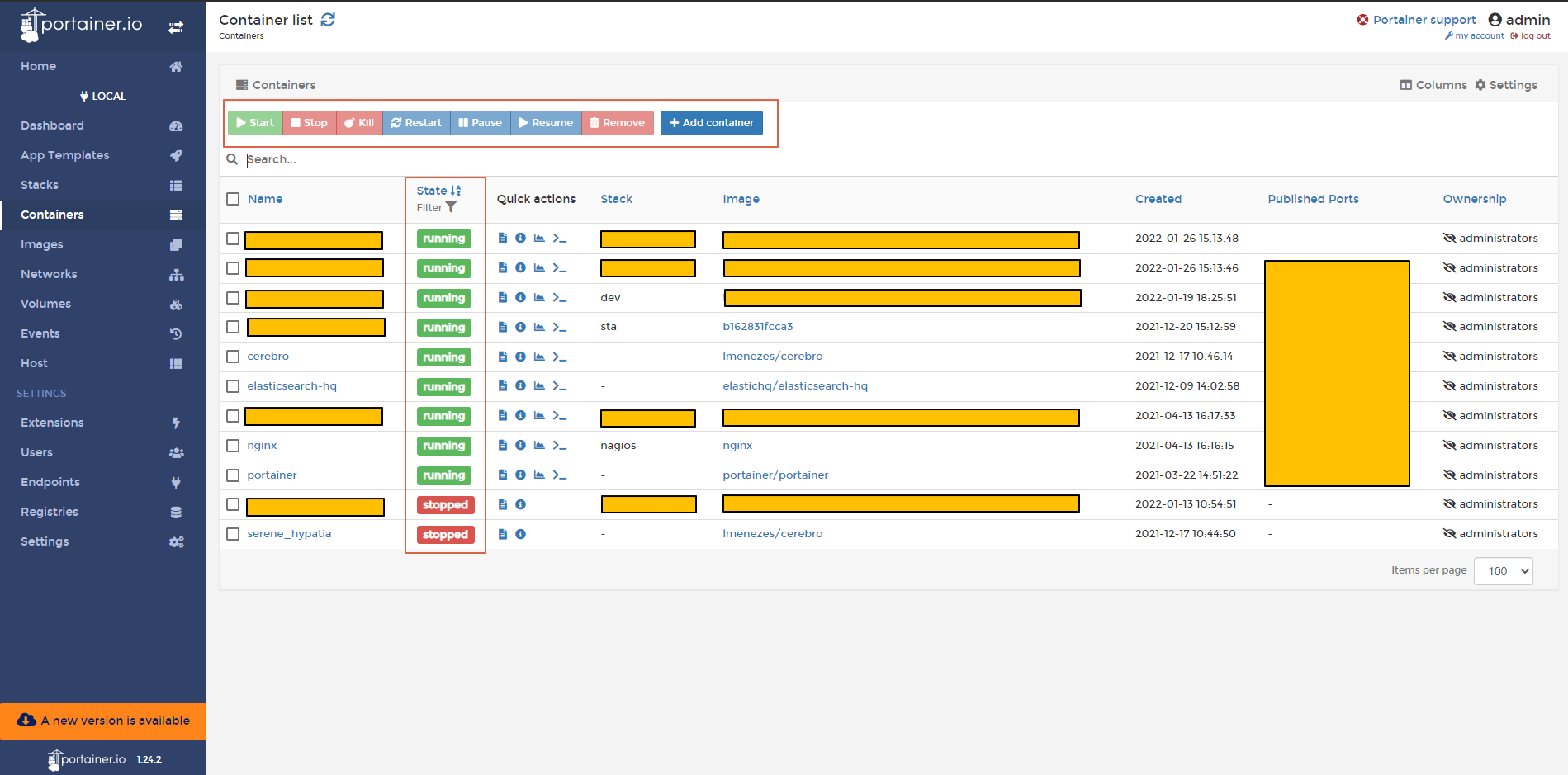Open the Columns selector
Image resolution: width=1568 pixels, height=775 pixels.
pyautogui.click(x=1433, y=85)
